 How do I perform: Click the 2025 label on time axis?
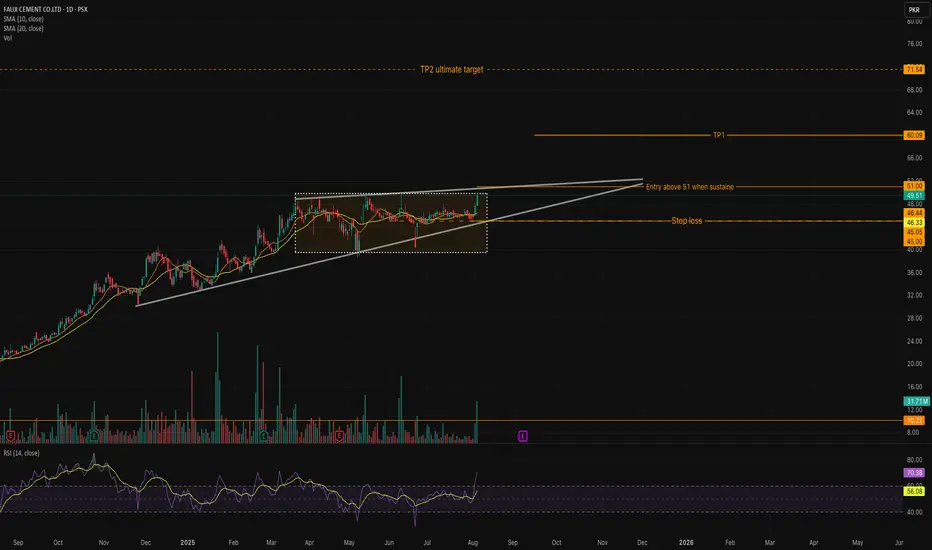(188, 542)
